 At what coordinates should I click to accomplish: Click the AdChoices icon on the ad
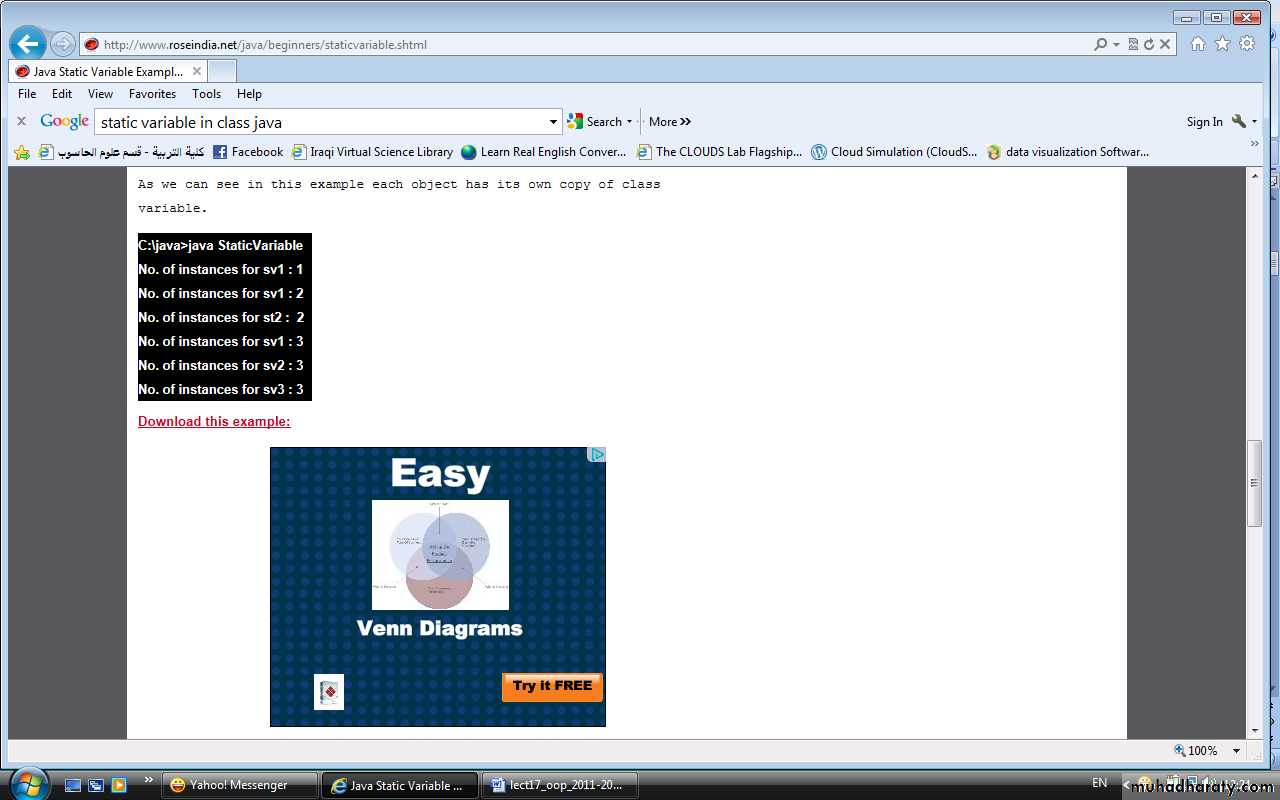(597, 455)
